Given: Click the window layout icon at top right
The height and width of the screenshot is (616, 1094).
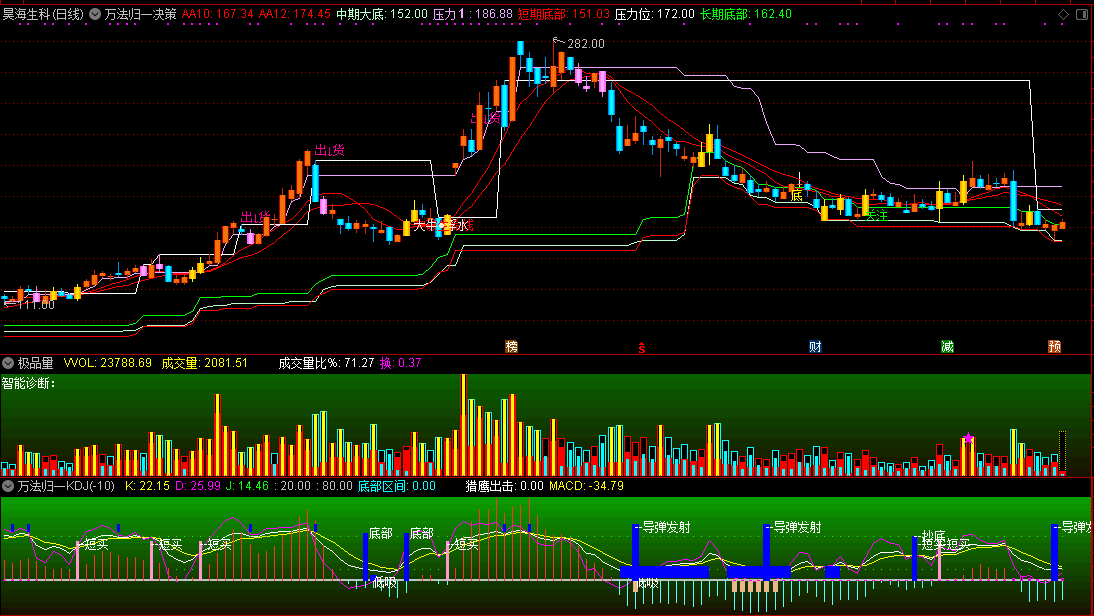Looking at the screenshot, I should [x=1081, y=14].
